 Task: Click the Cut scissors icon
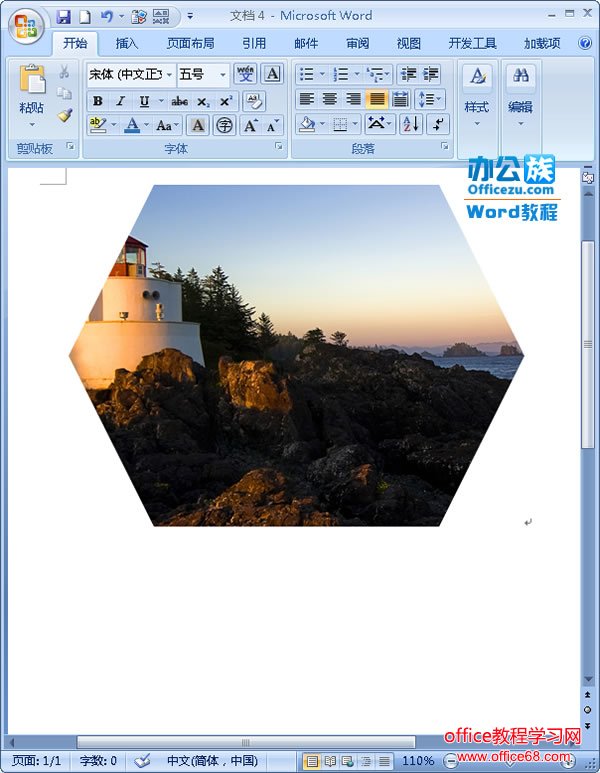64,72
